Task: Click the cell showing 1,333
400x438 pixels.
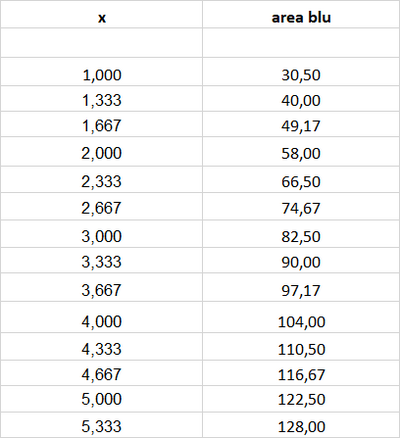Action: click(101, 99)
